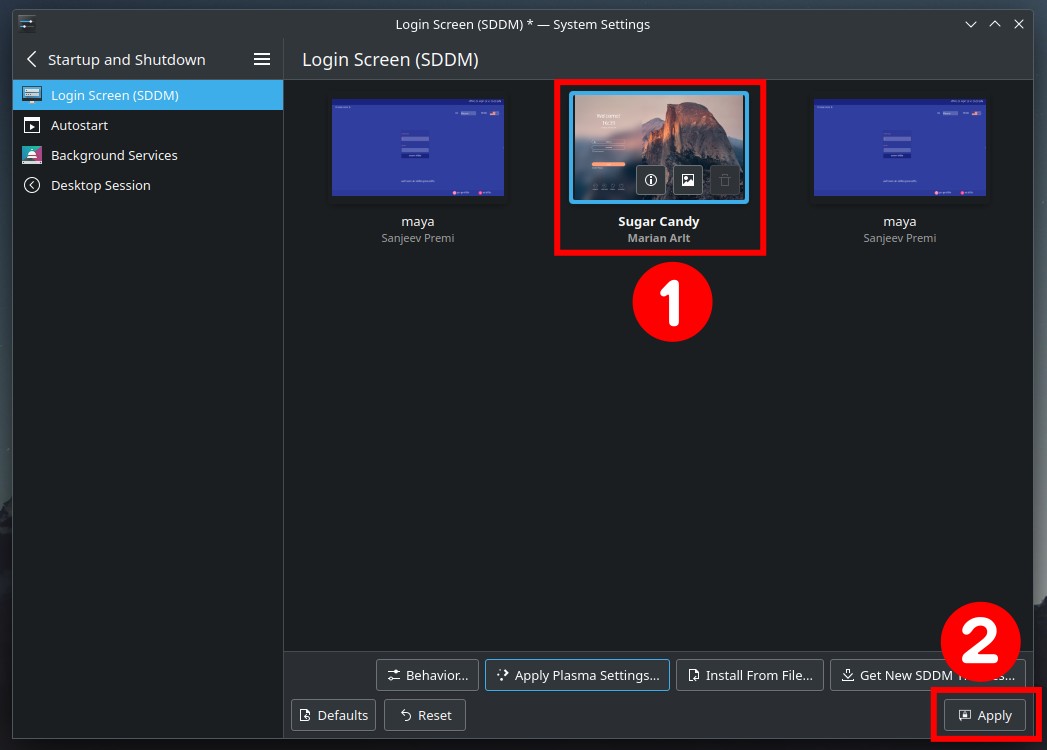Maximize the System Settings window
The width and height of the screenshot is (1047, 750).
point(995,24)
